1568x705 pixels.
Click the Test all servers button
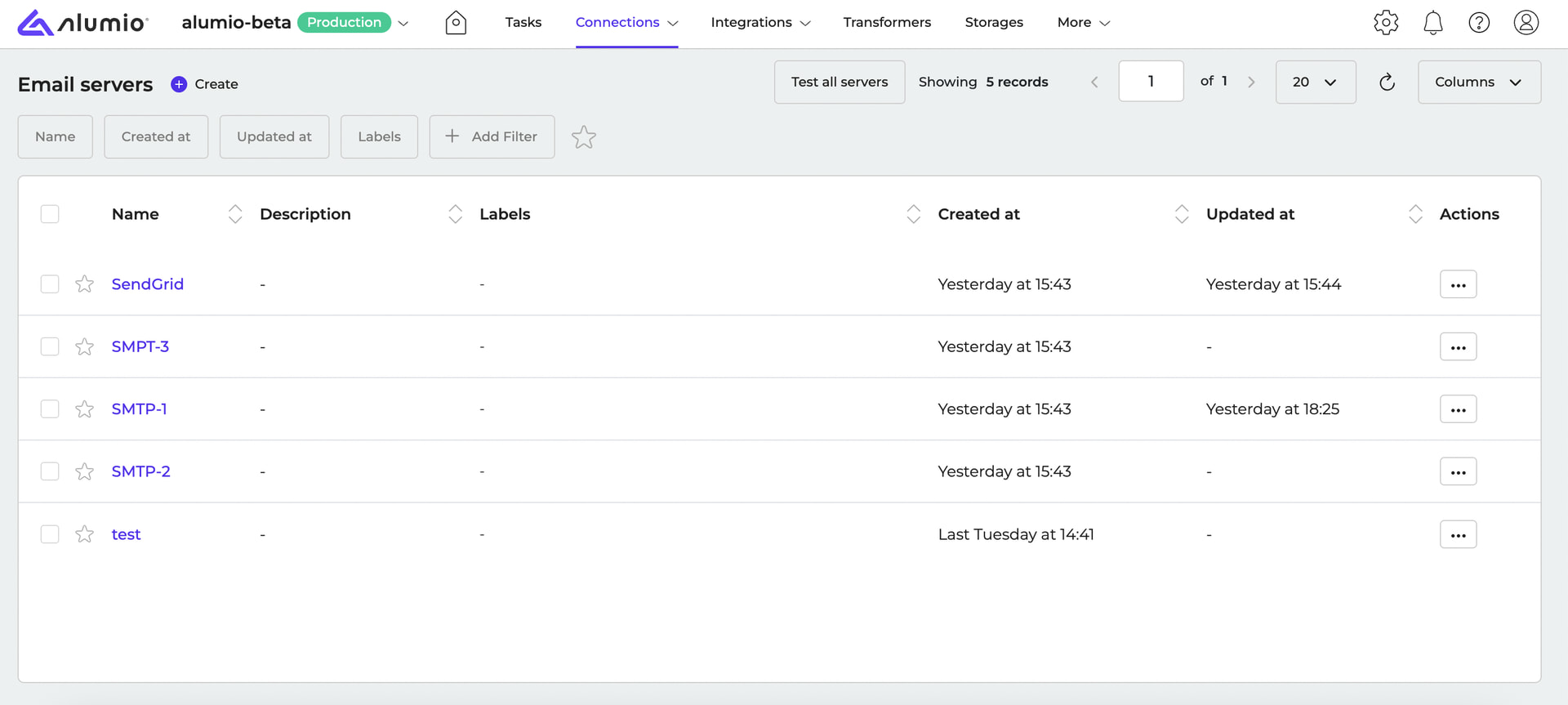pos(839,82)
